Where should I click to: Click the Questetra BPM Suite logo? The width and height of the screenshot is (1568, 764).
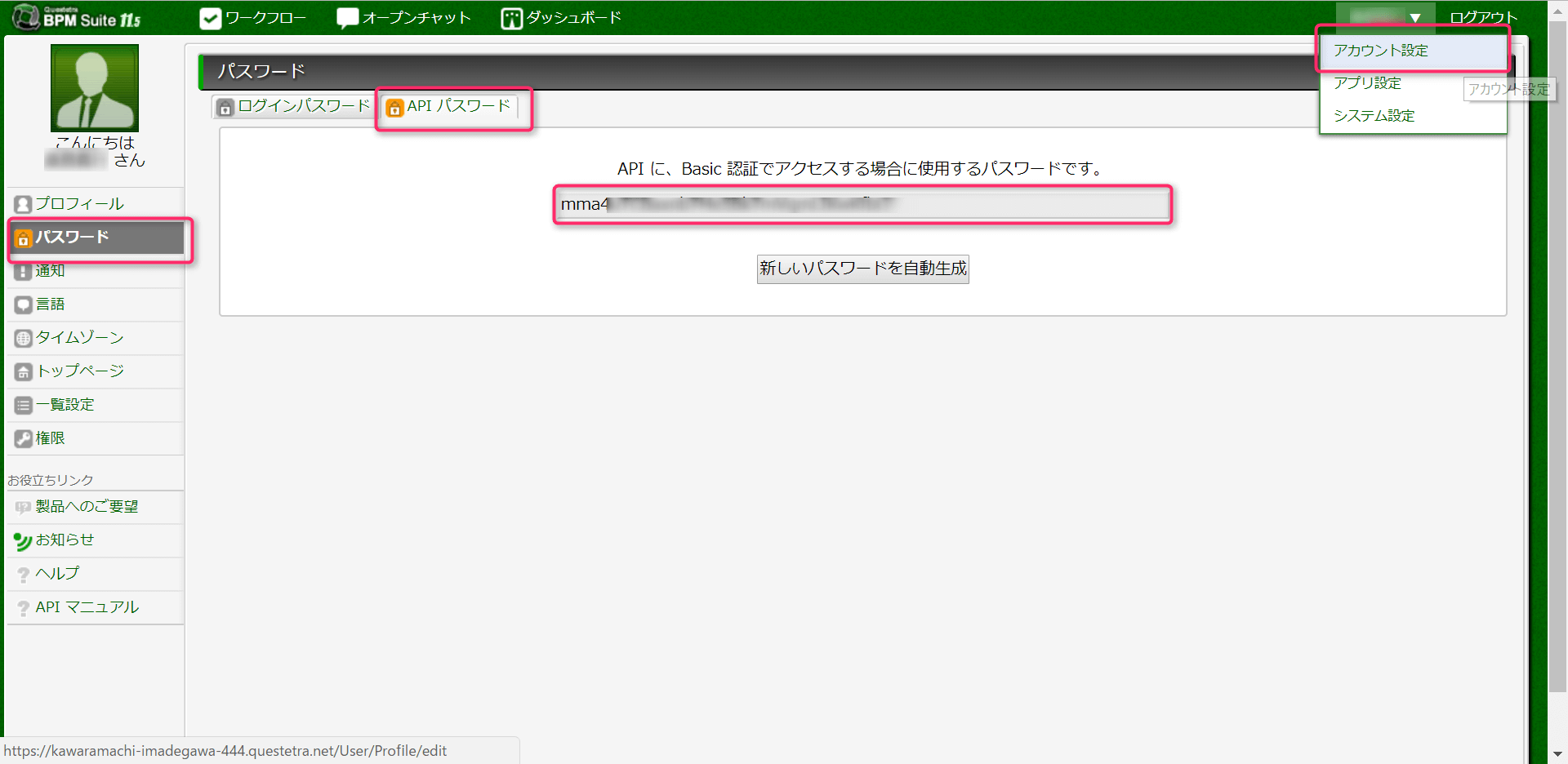(76, 17)
